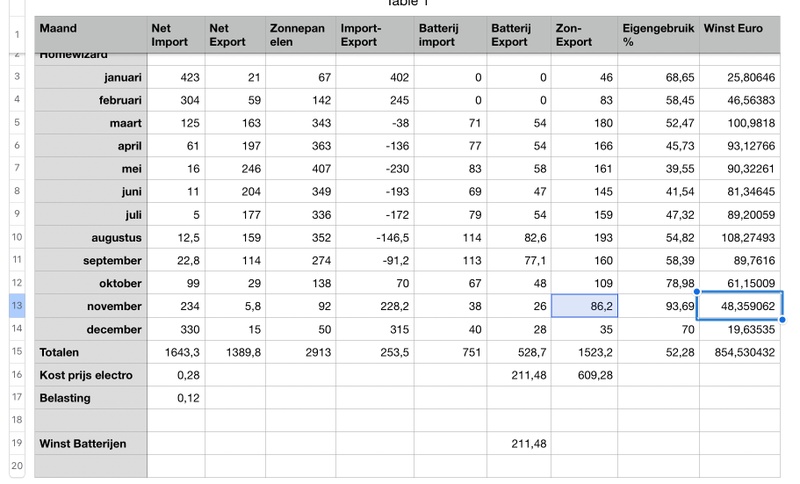Select the Batterij Export header cell
The image size is (800, 484).
[519, 35]
